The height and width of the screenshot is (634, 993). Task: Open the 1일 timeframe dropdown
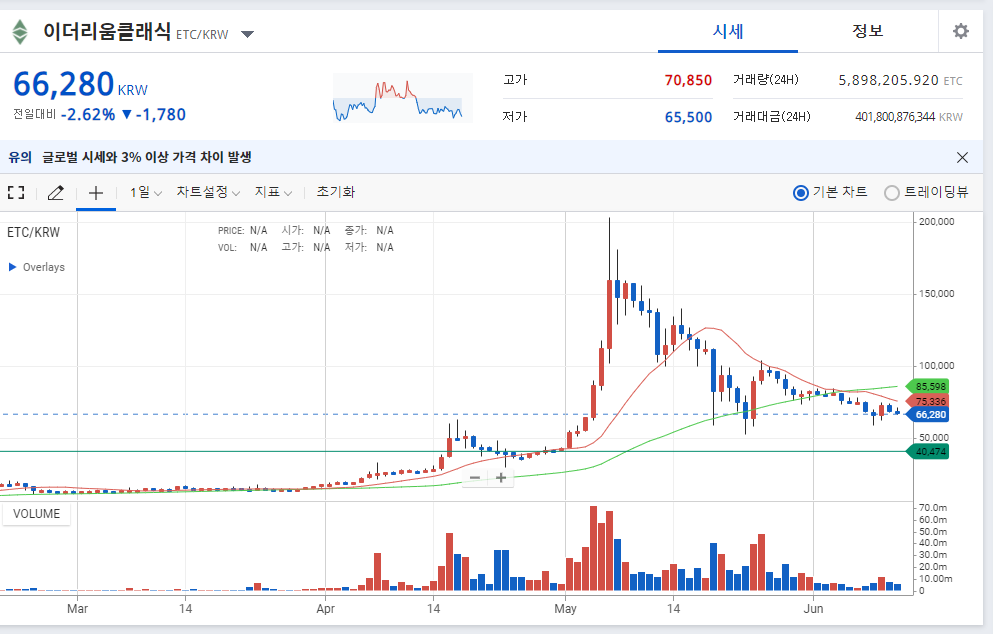pyautogui.click(x=146, y=193)
